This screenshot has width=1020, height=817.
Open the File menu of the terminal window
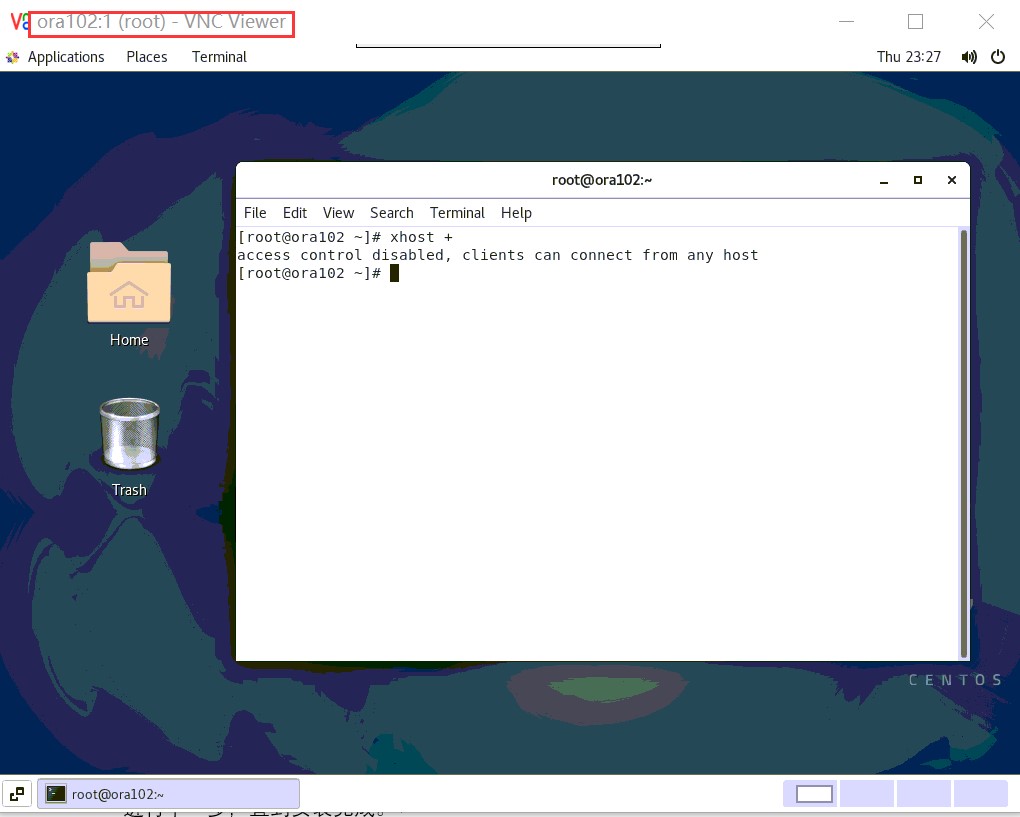(x=254, y=212)
